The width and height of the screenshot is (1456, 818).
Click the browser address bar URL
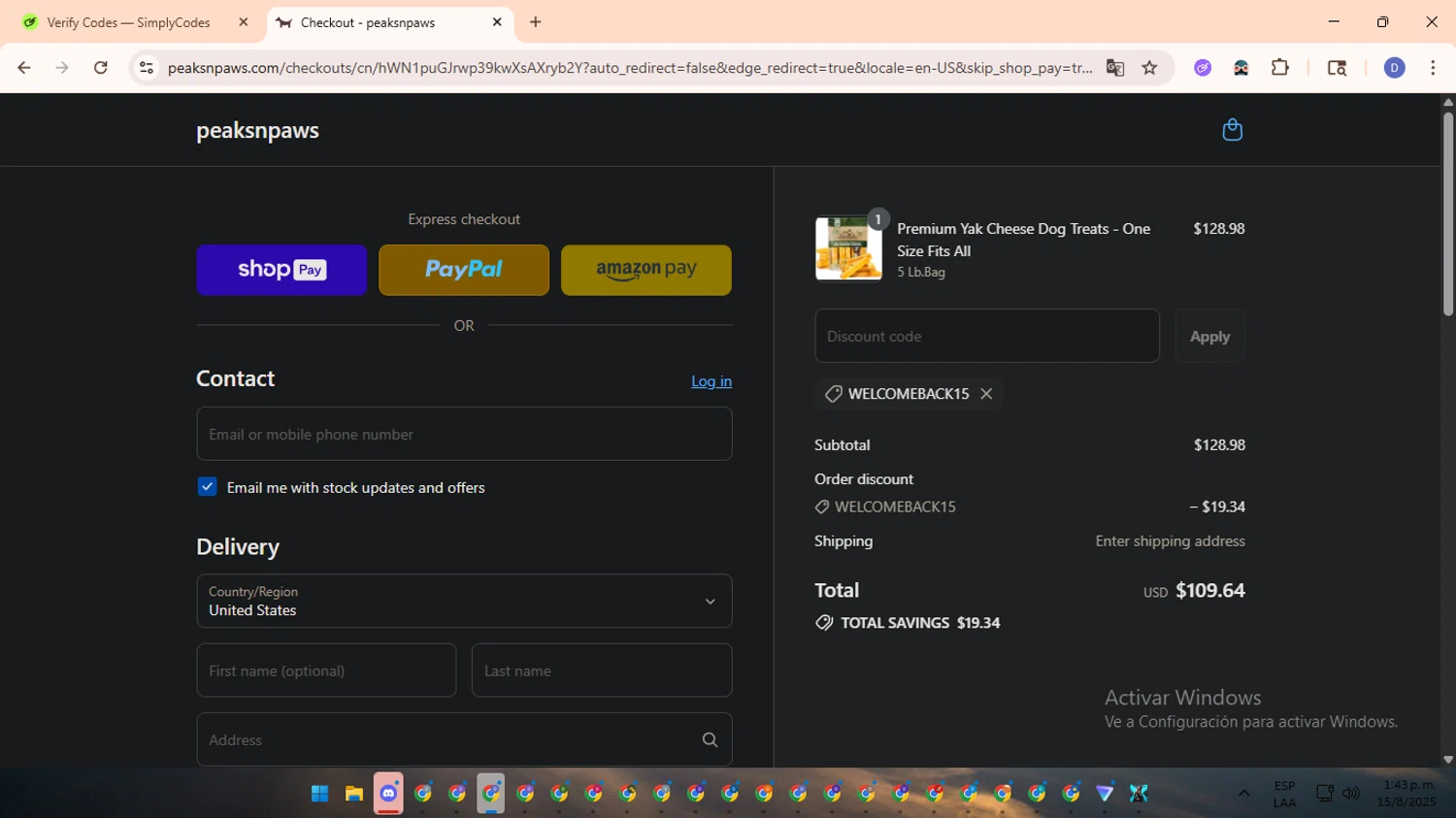point(629,68)
